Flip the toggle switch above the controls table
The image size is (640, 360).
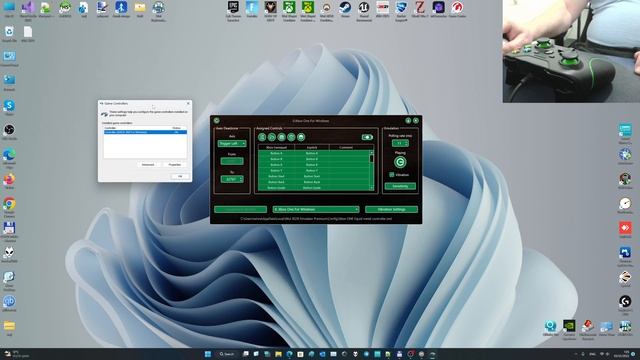pyautogui.click(x=367, y=137)
